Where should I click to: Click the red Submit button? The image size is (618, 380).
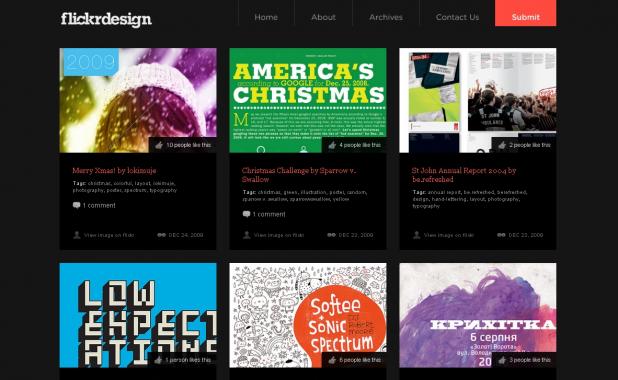(x=525, y=13)
